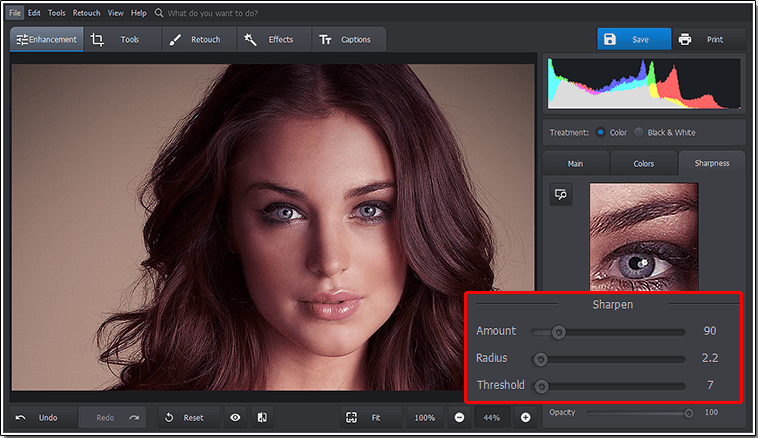Switch to the Enhancement tab
This screenshot has width=758, height=438.
tap(46, 40)
